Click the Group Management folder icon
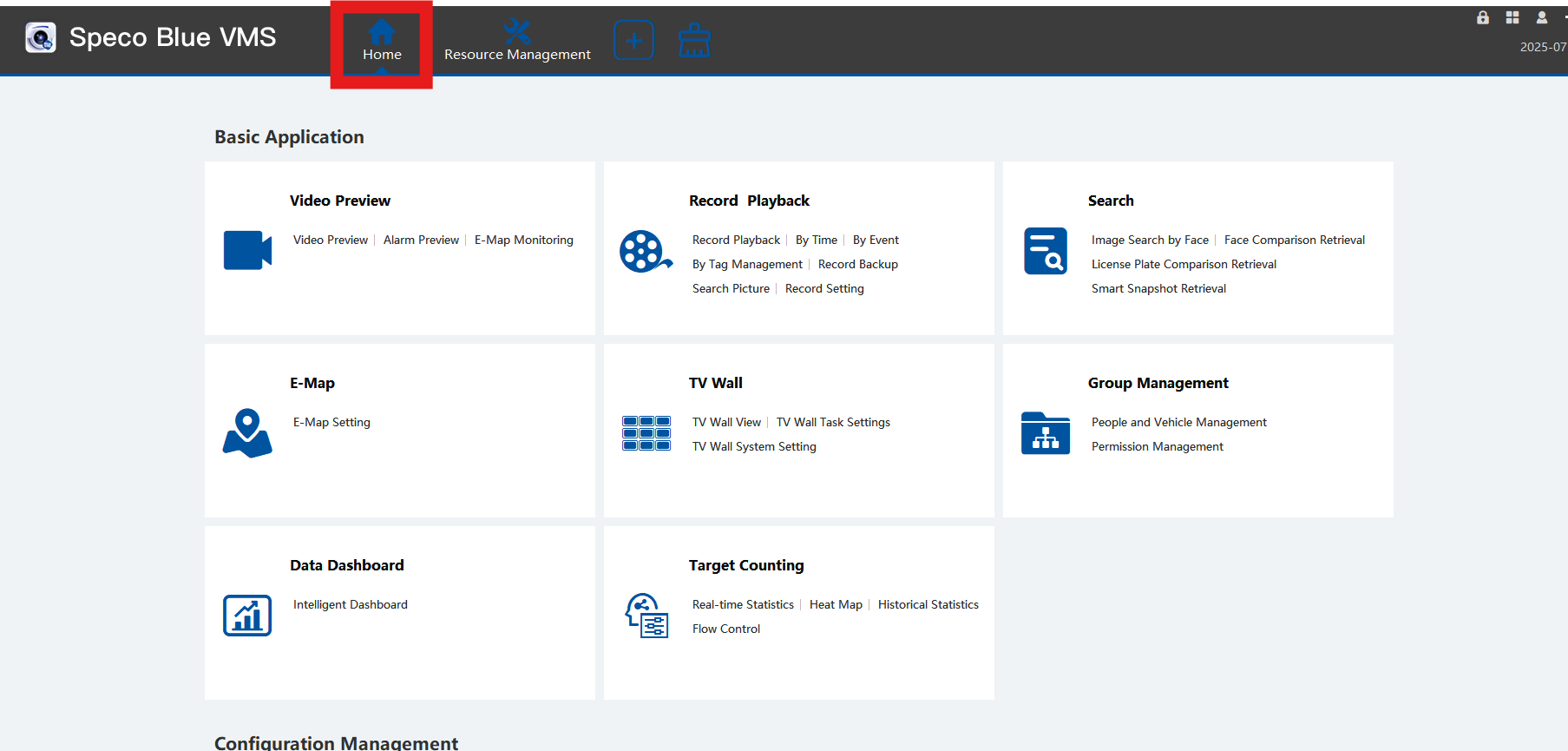 coord(1046,433)
